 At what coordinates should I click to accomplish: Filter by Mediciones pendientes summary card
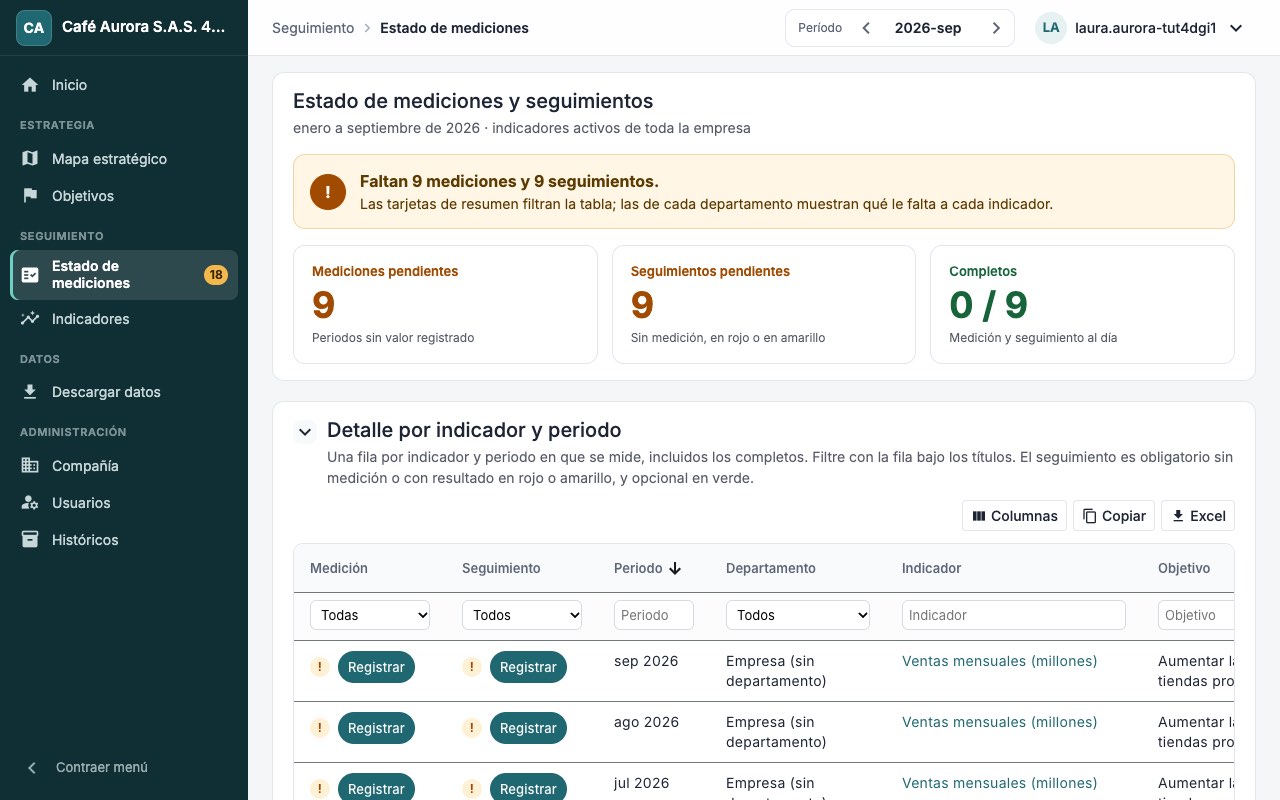[445, 304]
